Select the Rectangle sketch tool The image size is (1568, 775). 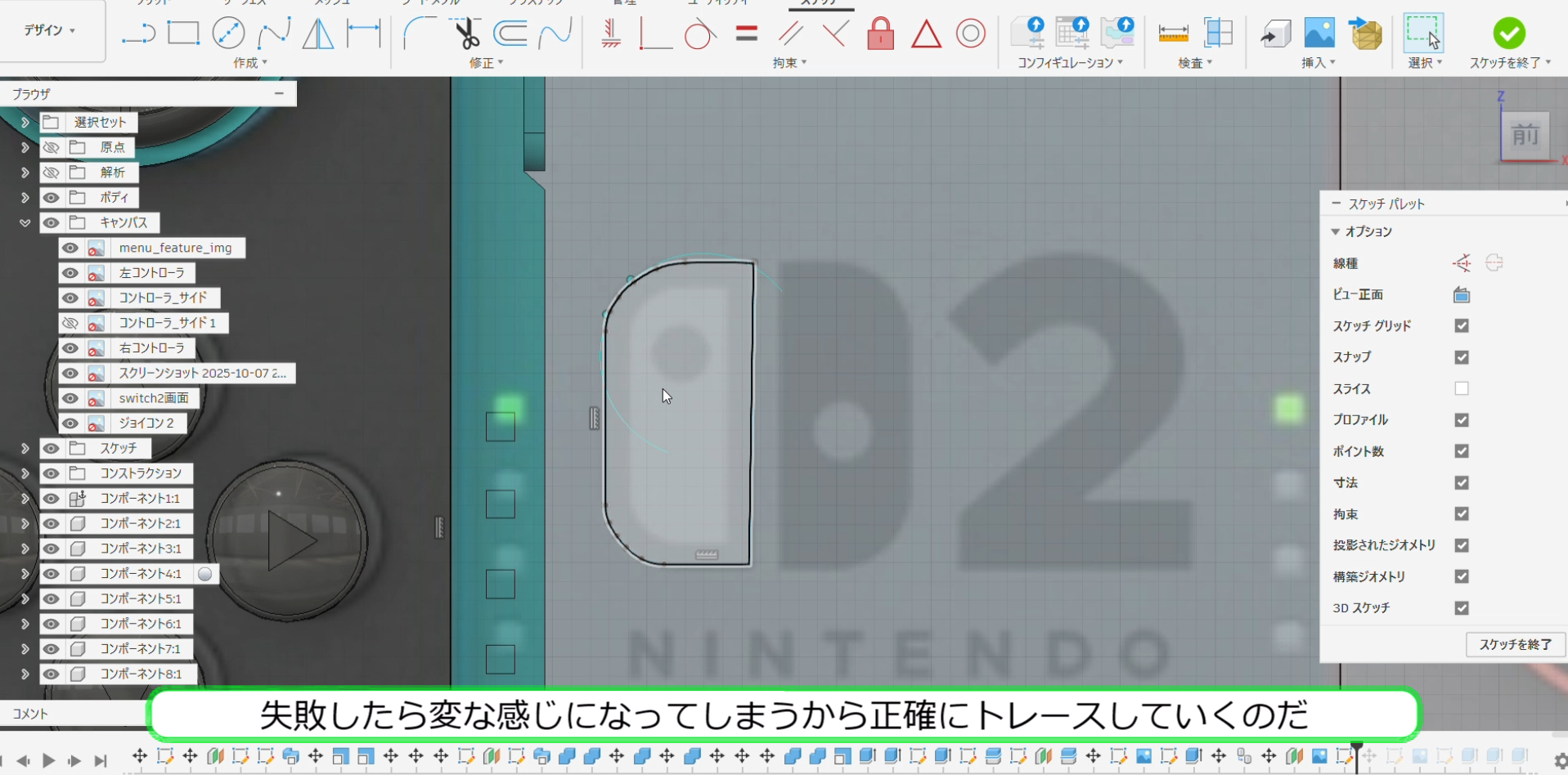183,34
